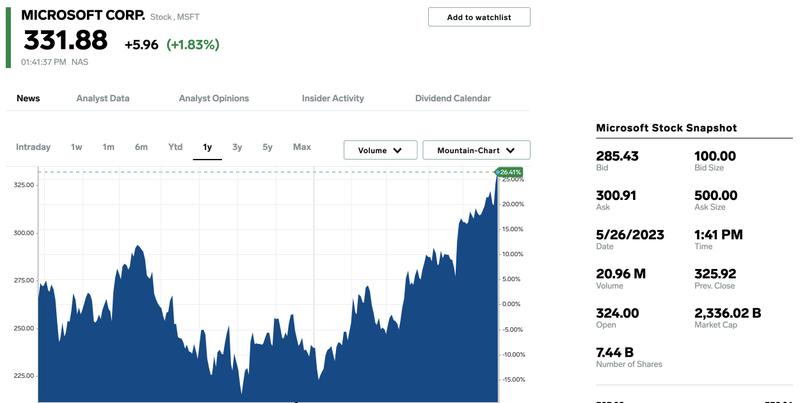Go to the Insider Activity tab
The width and height of the screenshot is (800, 403).
(333, 98)
